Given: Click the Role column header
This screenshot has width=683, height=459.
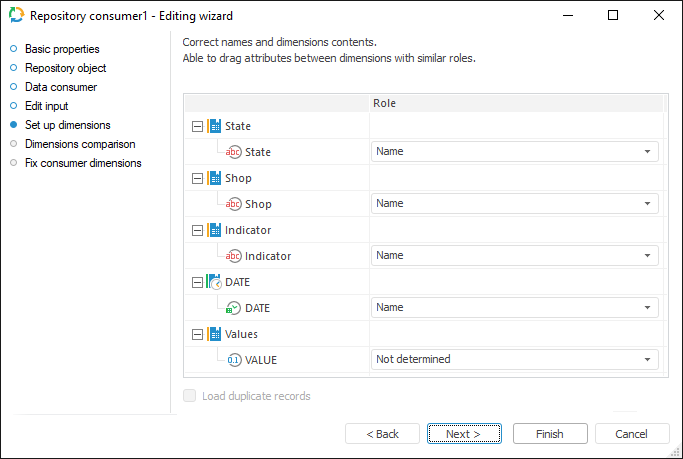Looking at the screenshot, I should click(x=387, y=103).
